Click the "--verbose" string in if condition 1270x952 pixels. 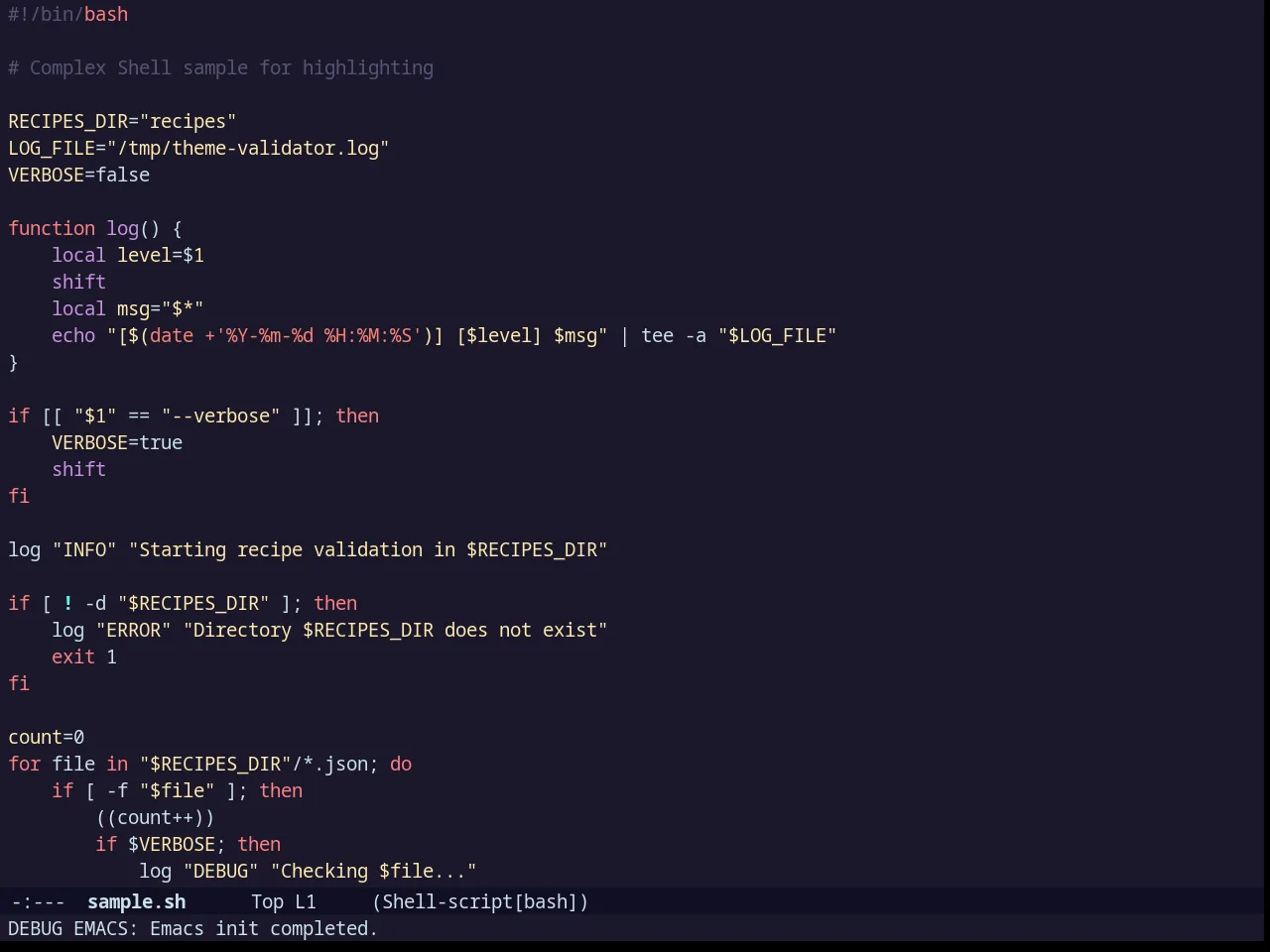(x=221, y=416)
